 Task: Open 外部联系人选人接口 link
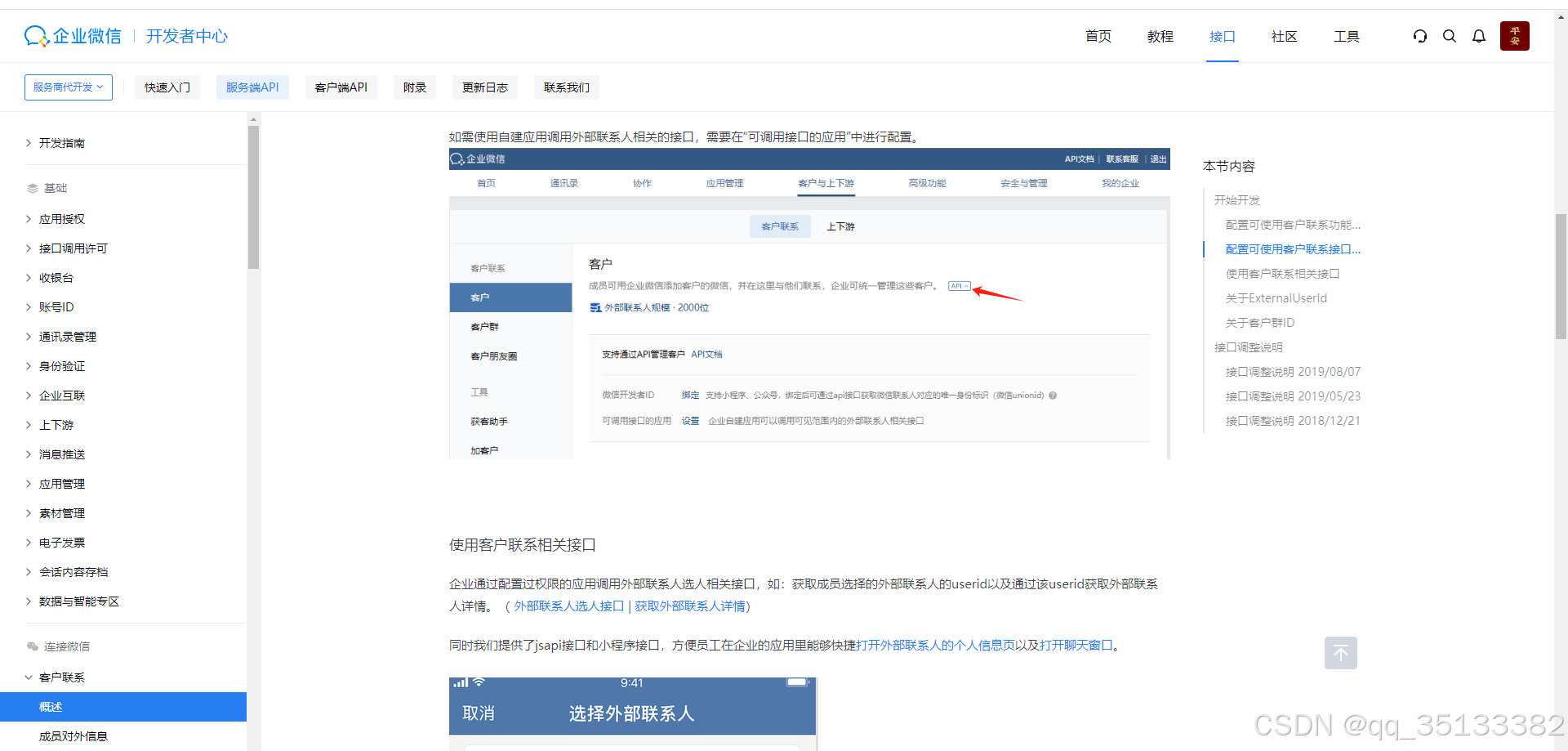[569, 606]
